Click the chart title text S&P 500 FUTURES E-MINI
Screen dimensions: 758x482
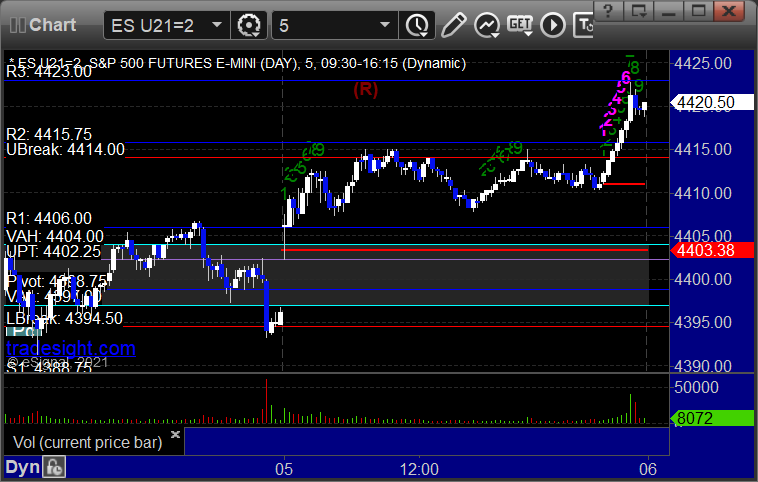[173, 63]
